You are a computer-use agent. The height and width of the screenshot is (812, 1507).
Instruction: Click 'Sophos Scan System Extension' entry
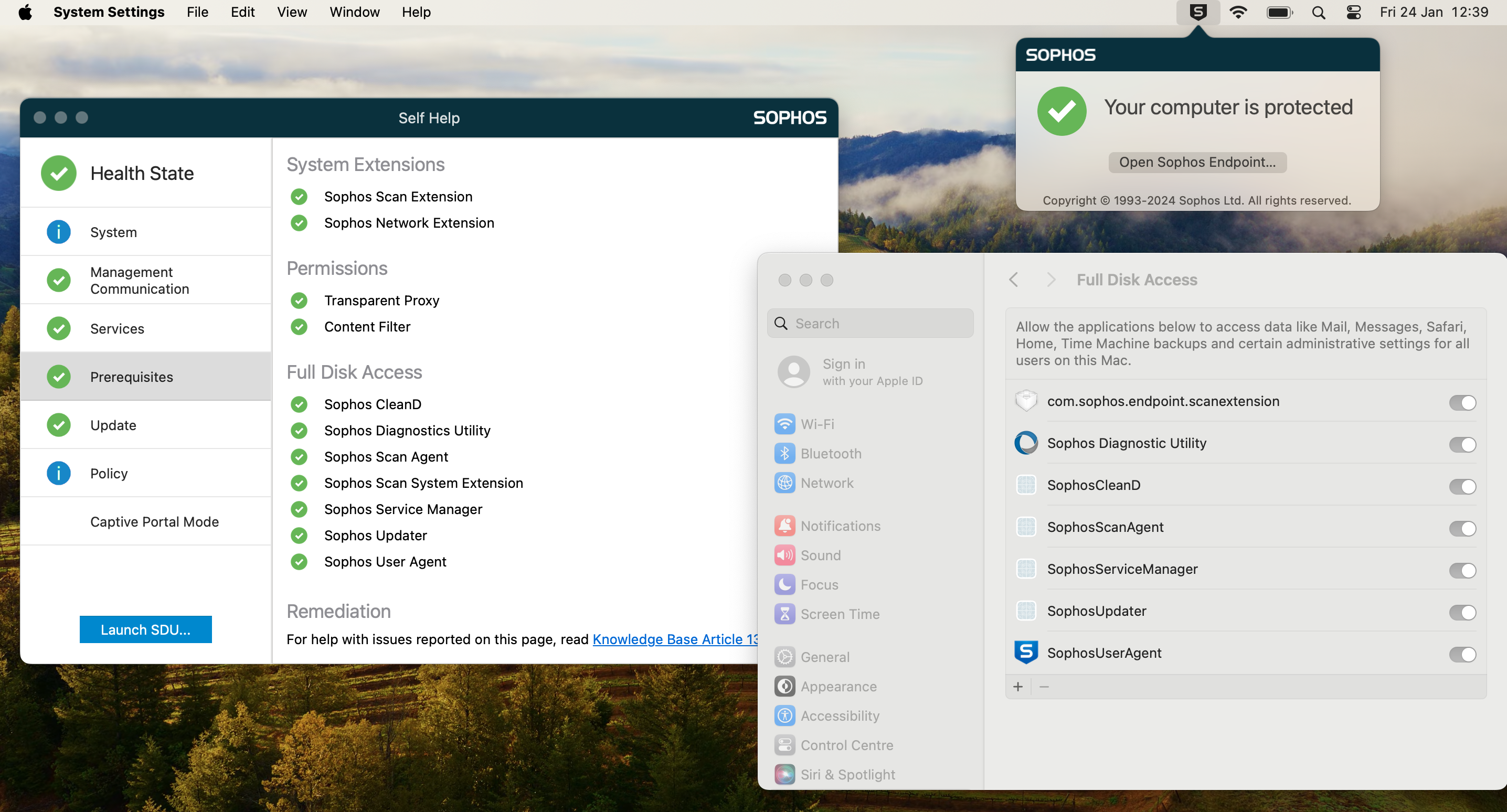click(x=423, y=483)
